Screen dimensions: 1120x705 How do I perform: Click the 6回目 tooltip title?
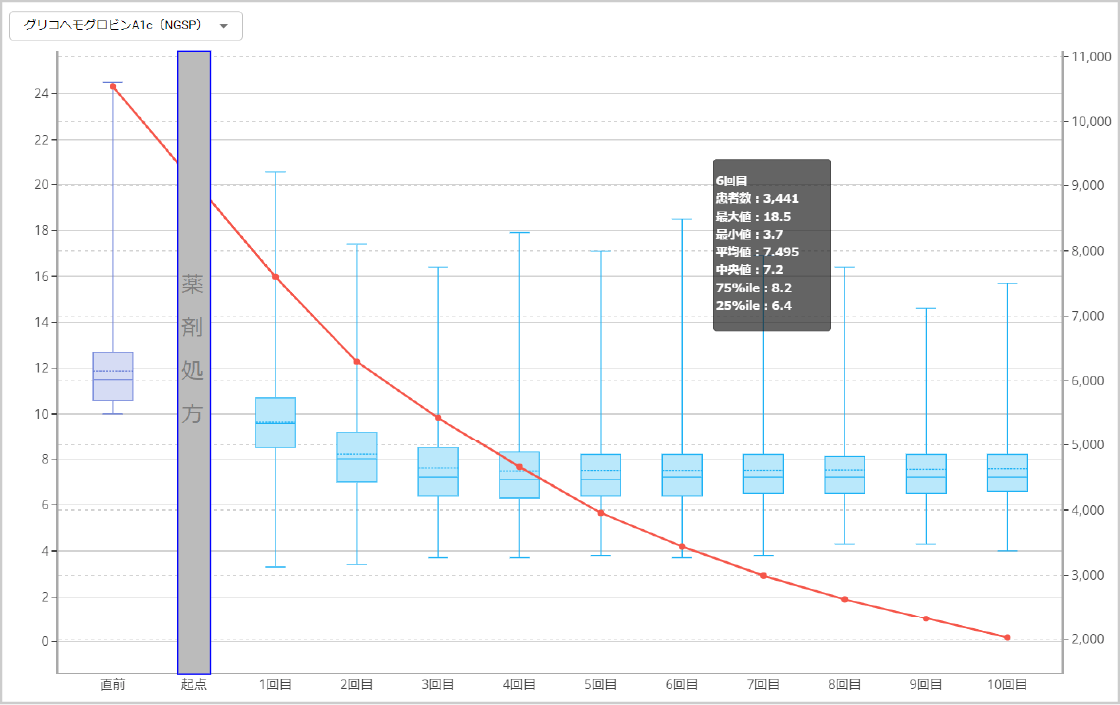[731, 181]
